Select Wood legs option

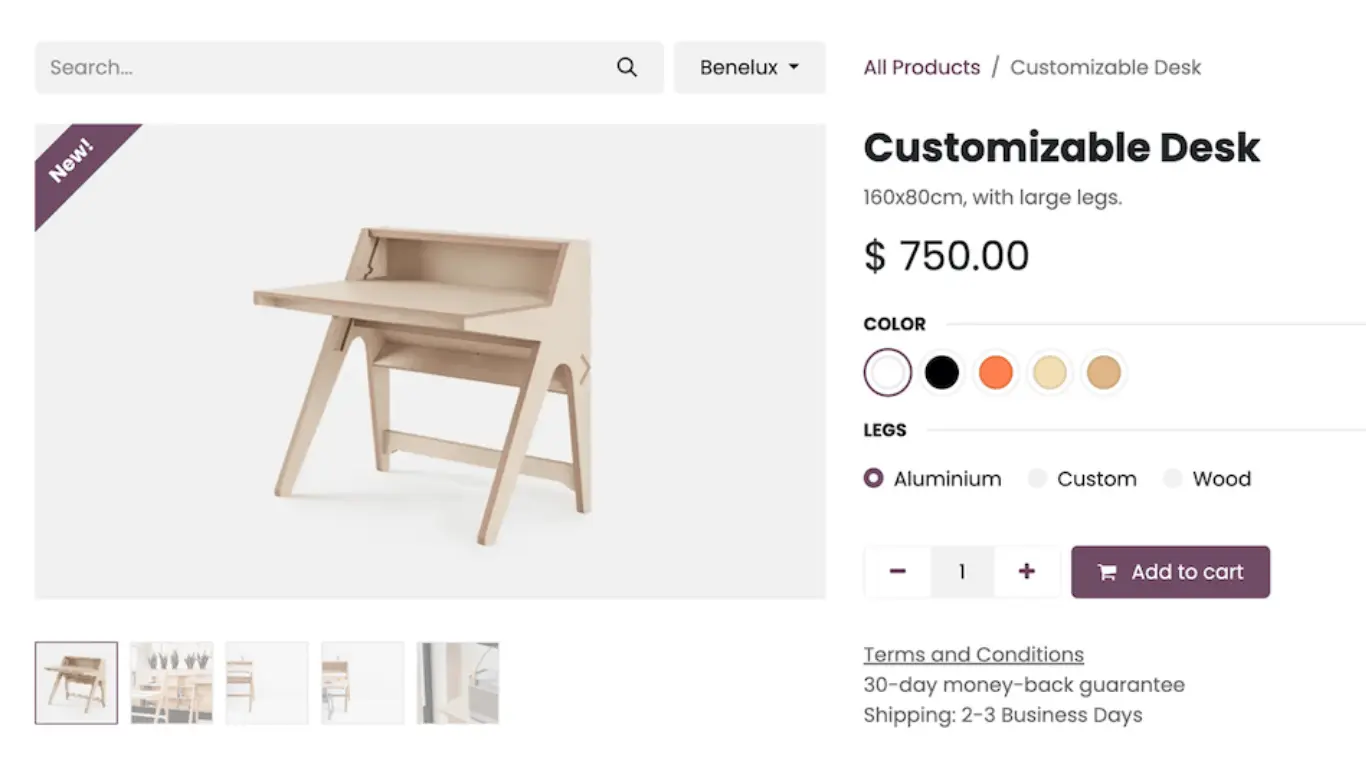pyautogui.click(x=1173, y=479)
